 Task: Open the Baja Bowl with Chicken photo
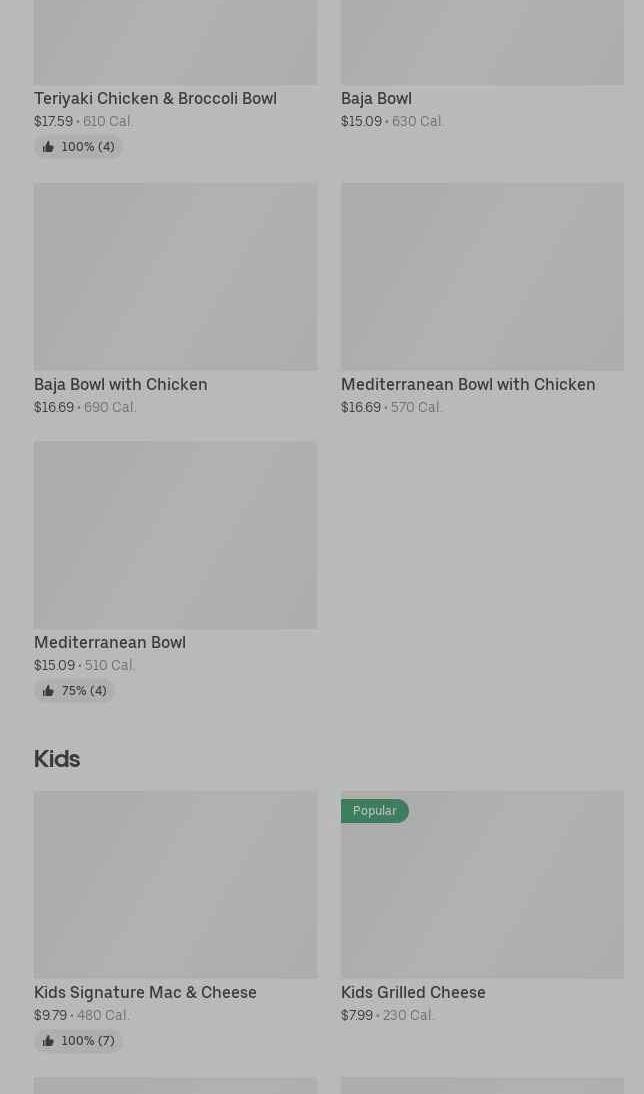[175, 276]
